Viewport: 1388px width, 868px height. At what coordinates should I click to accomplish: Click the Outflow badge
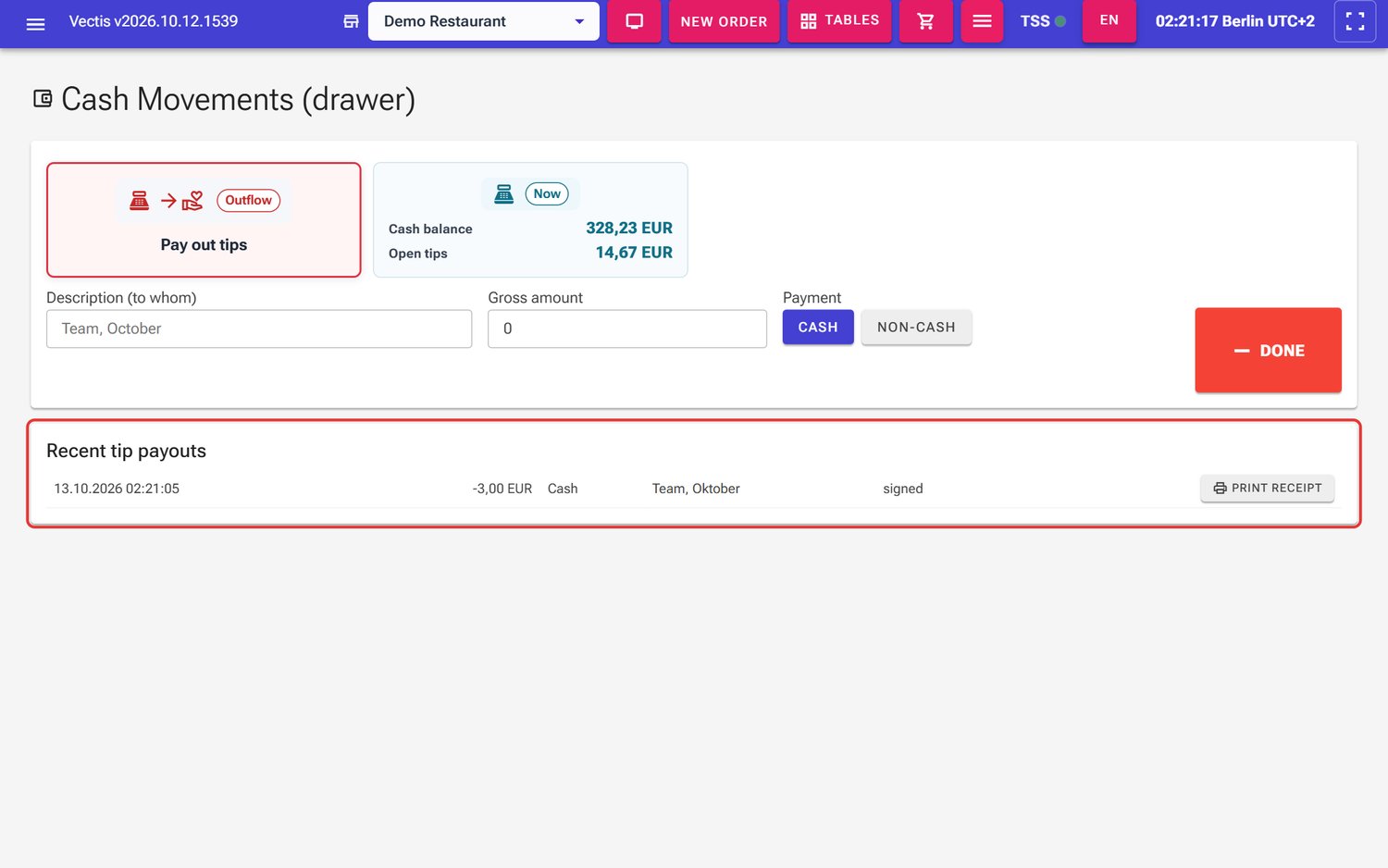point(248,201)
